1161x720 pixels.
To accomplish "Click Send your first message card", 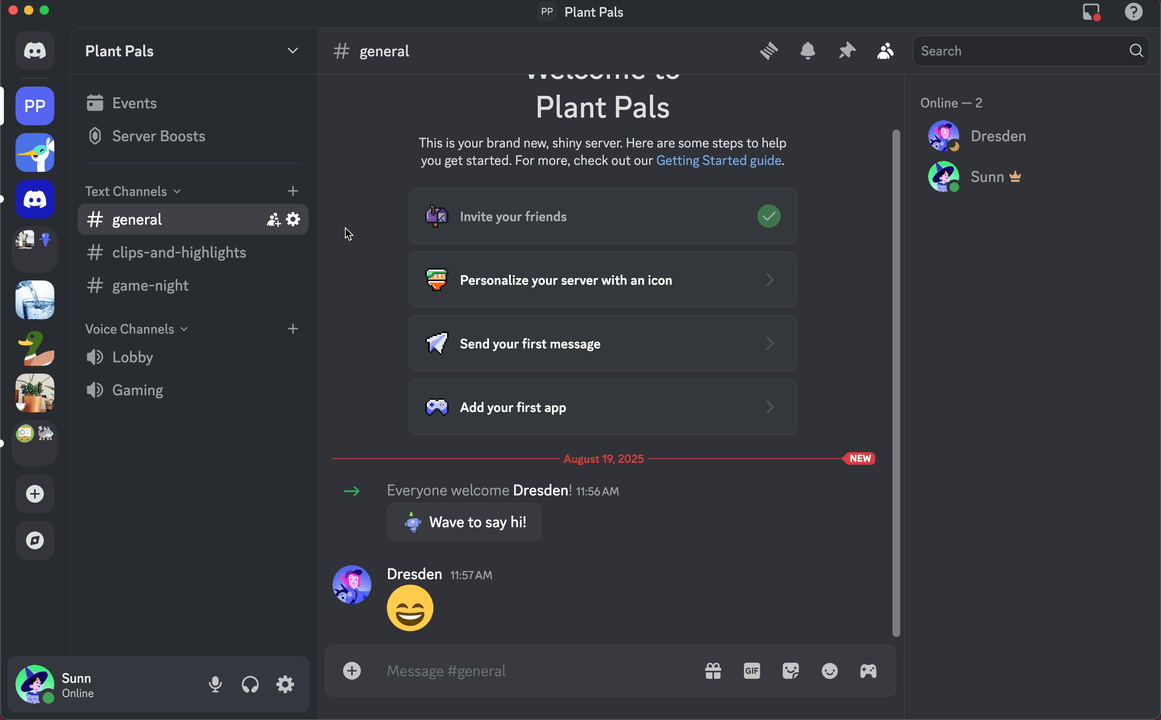I will coord(603,344).
